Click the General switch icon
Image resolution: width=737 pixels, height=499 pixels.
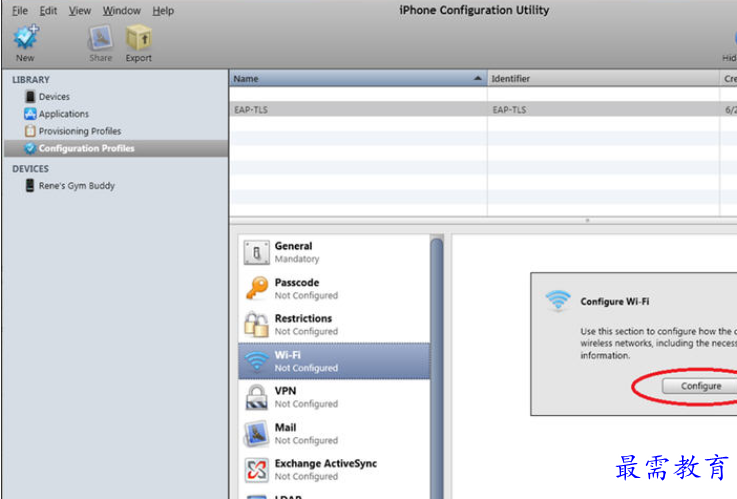pyautogui.click(x=257, y=252)
